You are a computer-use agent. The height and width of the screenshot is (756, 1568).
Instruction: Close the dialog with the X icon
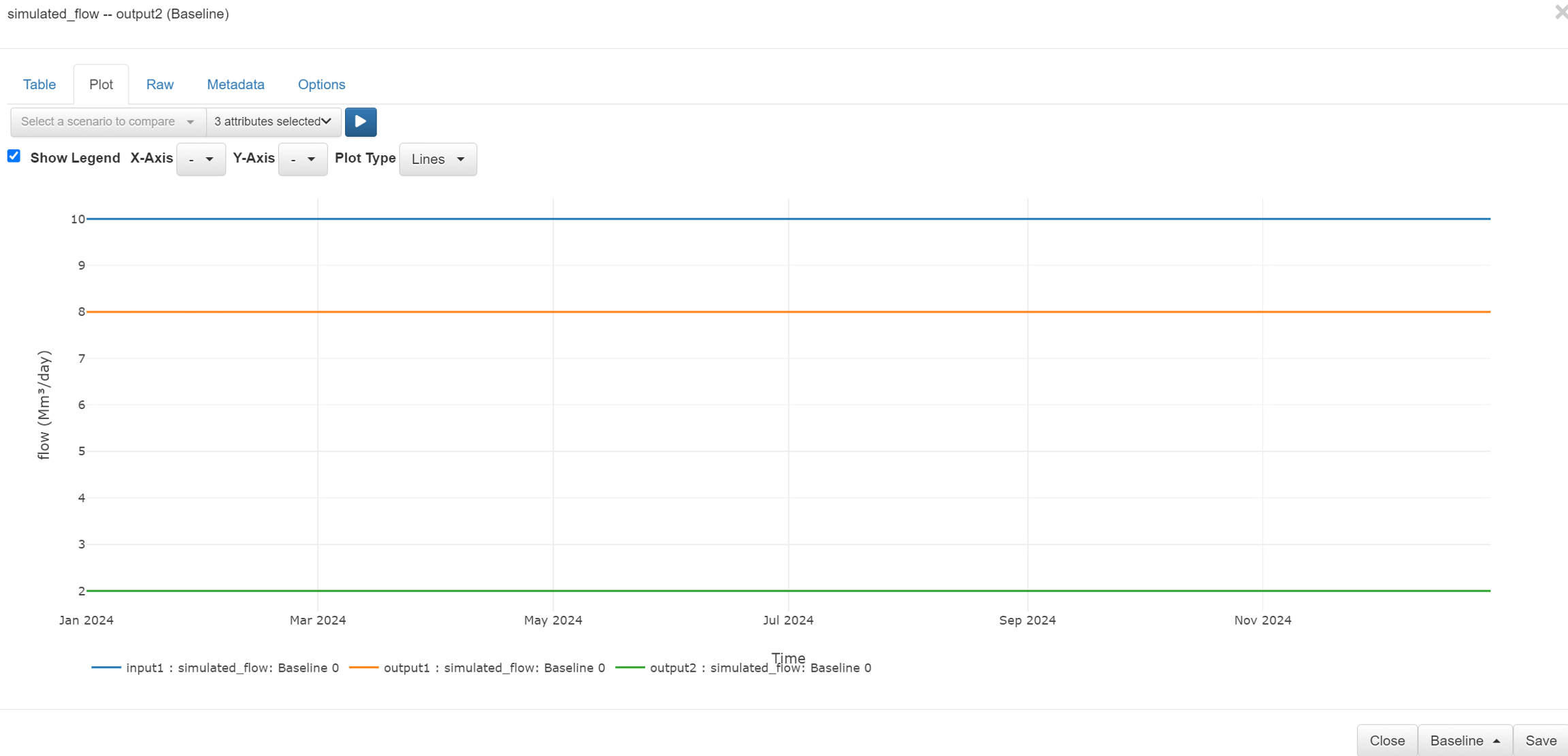[x=1561, y=12]
